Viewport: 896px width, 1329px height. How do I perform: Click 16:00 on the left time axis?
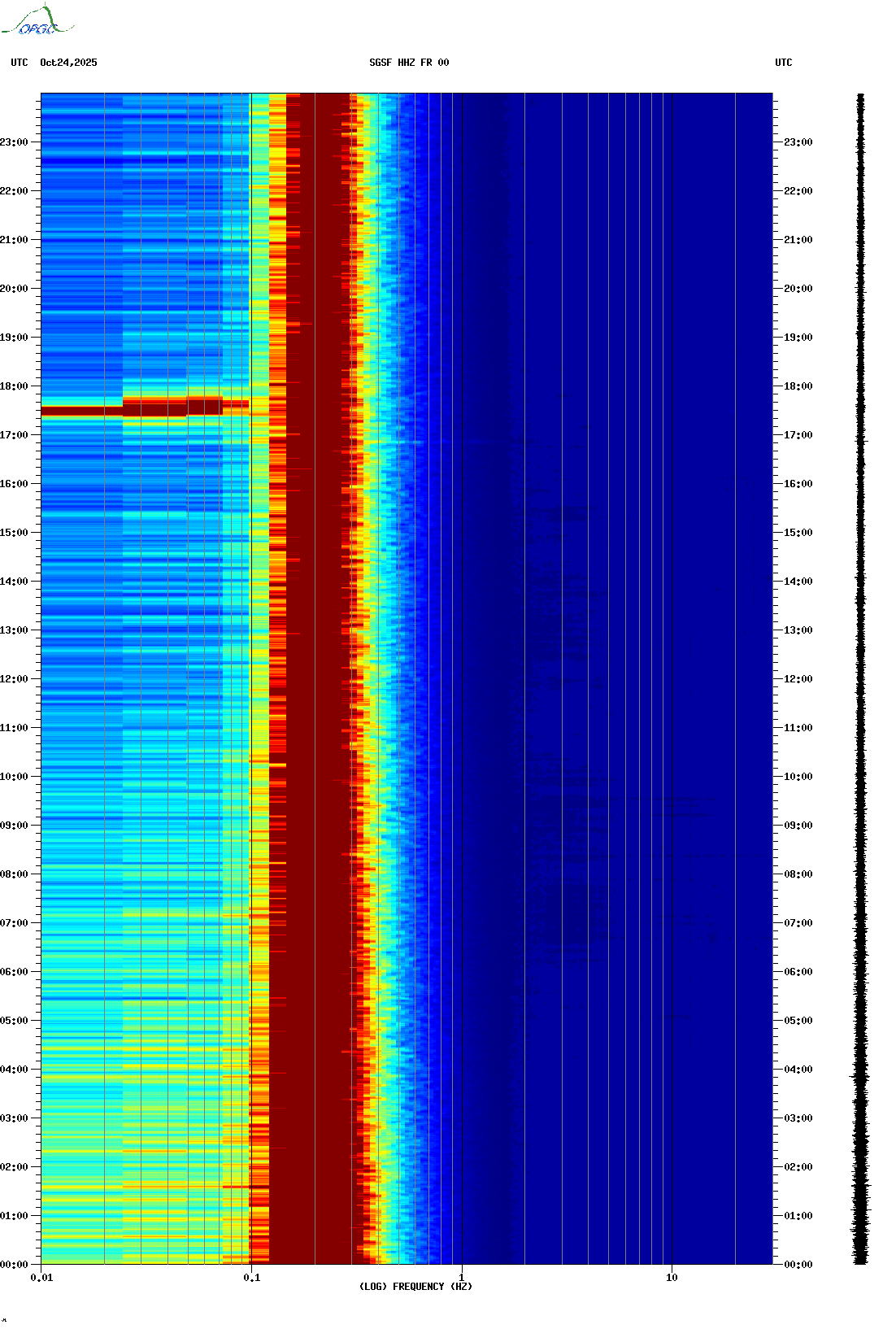14,484
